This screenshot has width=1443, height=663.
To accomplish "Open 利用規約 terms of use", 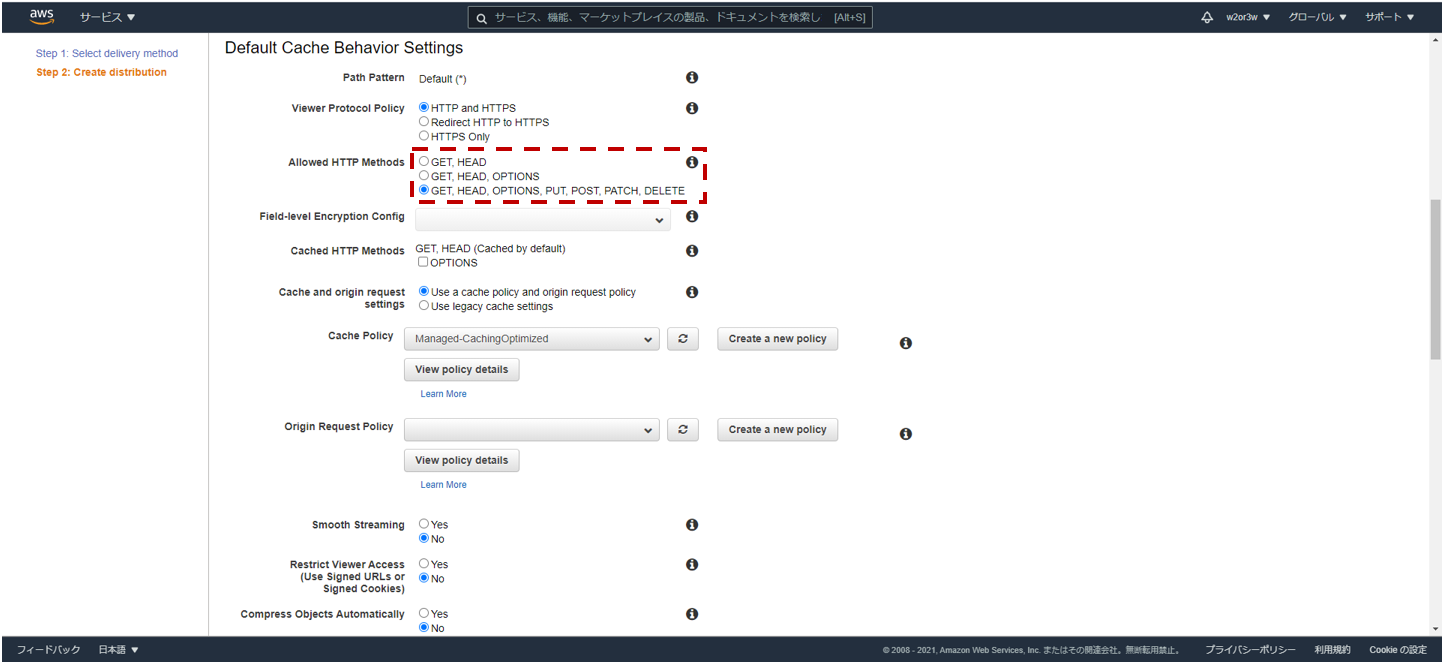I will click(x=1333, y=650).
